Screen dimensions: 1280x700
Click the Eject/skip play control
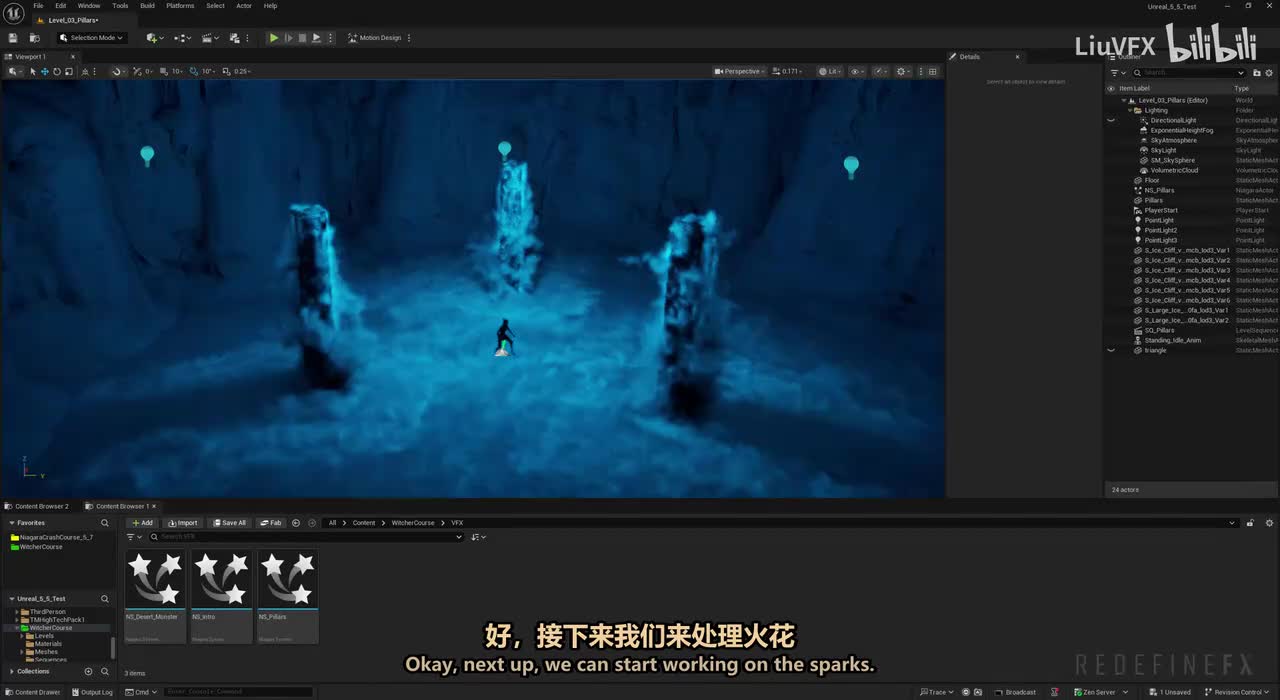coord(316,38)
